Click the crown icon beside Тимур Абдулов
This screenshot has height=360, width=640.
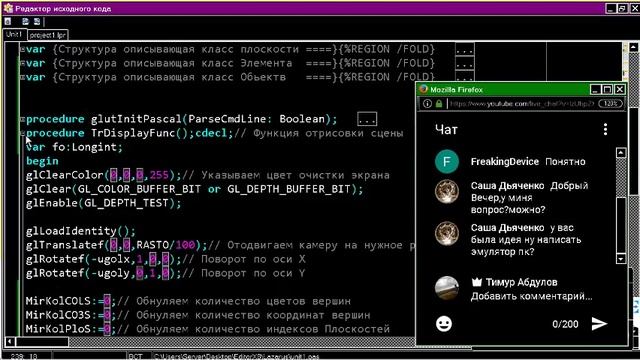tap(476, 282)
